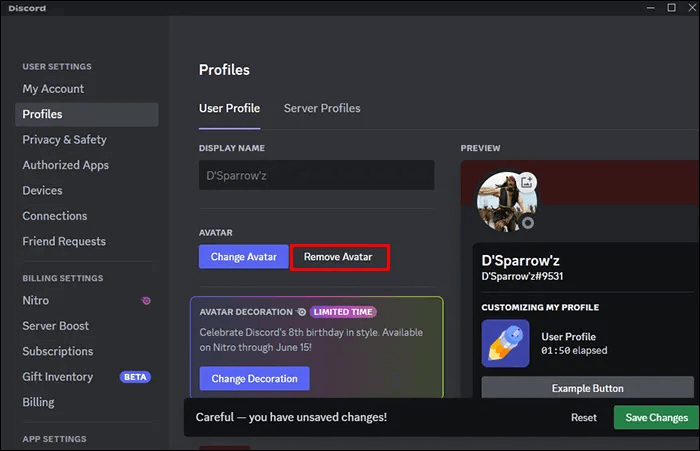Screen dimensions: 700x451
Task: Open My Account settings
Action: pos(53,89)
